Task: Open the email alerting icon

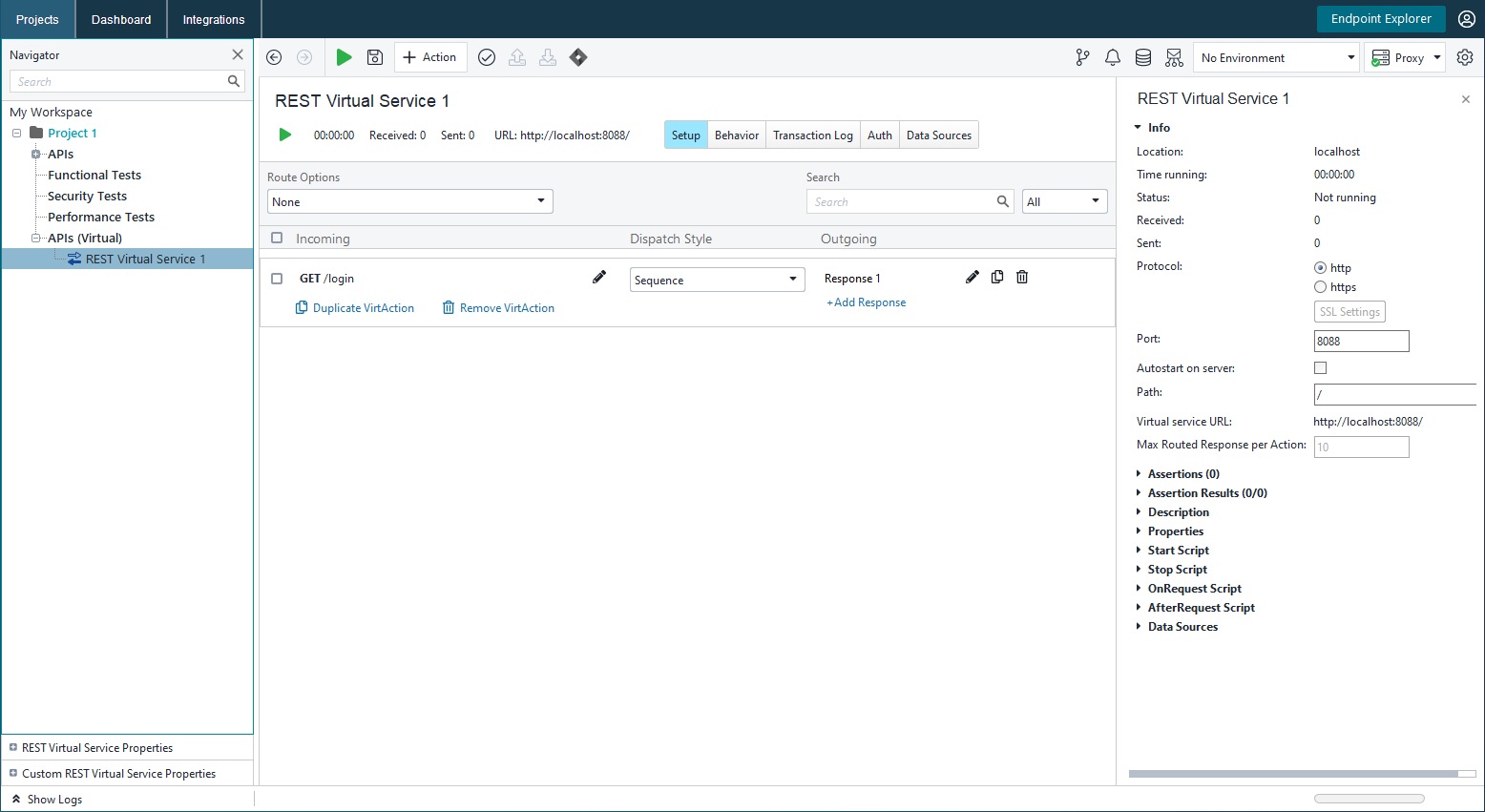Action: point(1173,57)
